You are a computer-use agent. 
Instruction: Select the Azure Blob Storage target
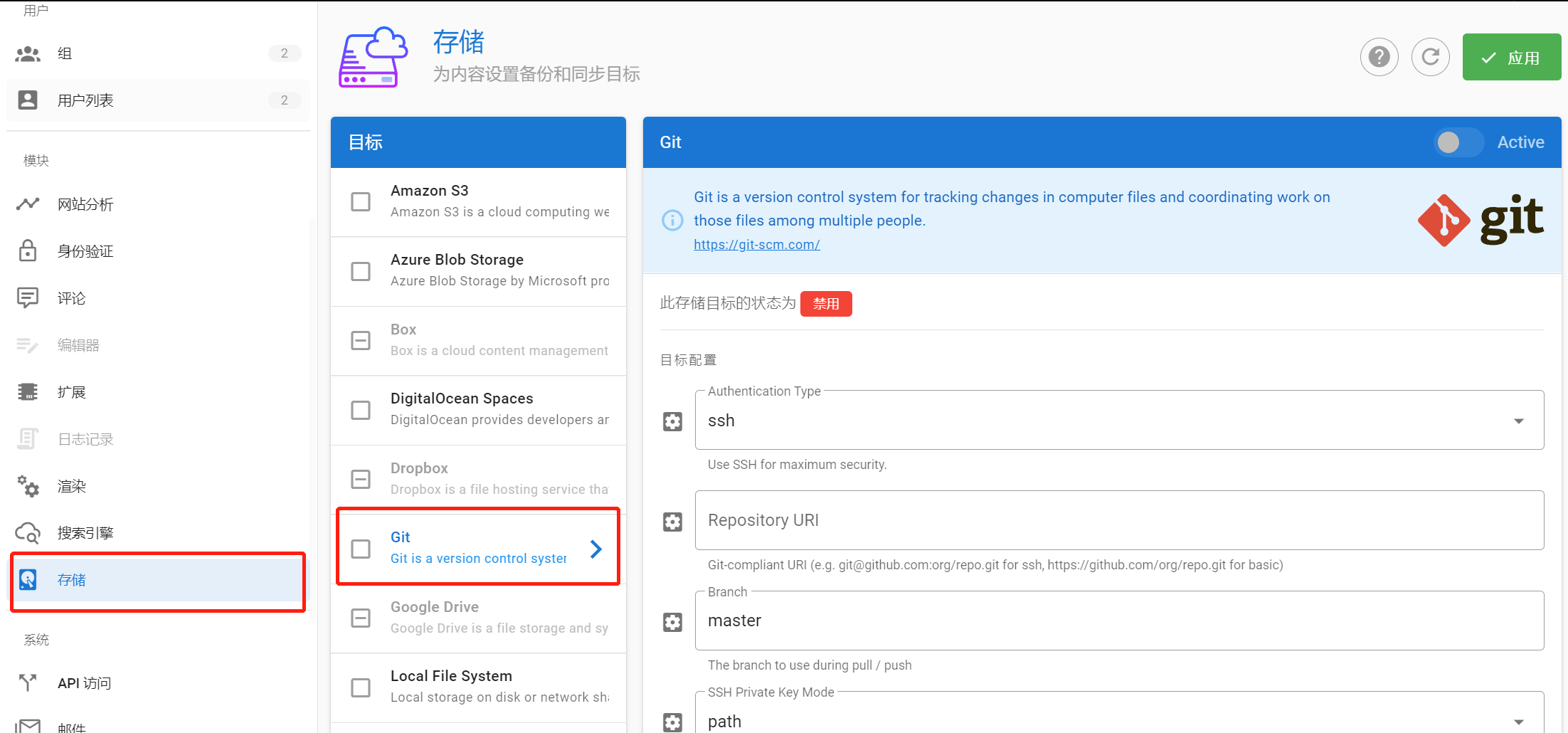click(x=478, y=271)
